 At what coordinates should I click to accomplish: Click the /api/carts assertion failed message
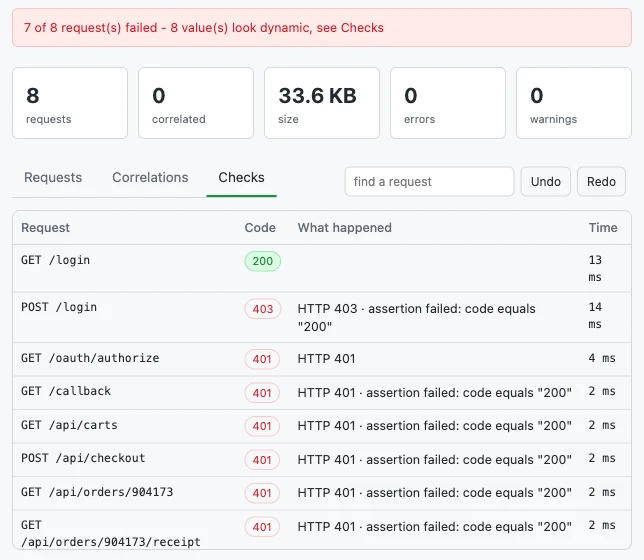point(435,426)
